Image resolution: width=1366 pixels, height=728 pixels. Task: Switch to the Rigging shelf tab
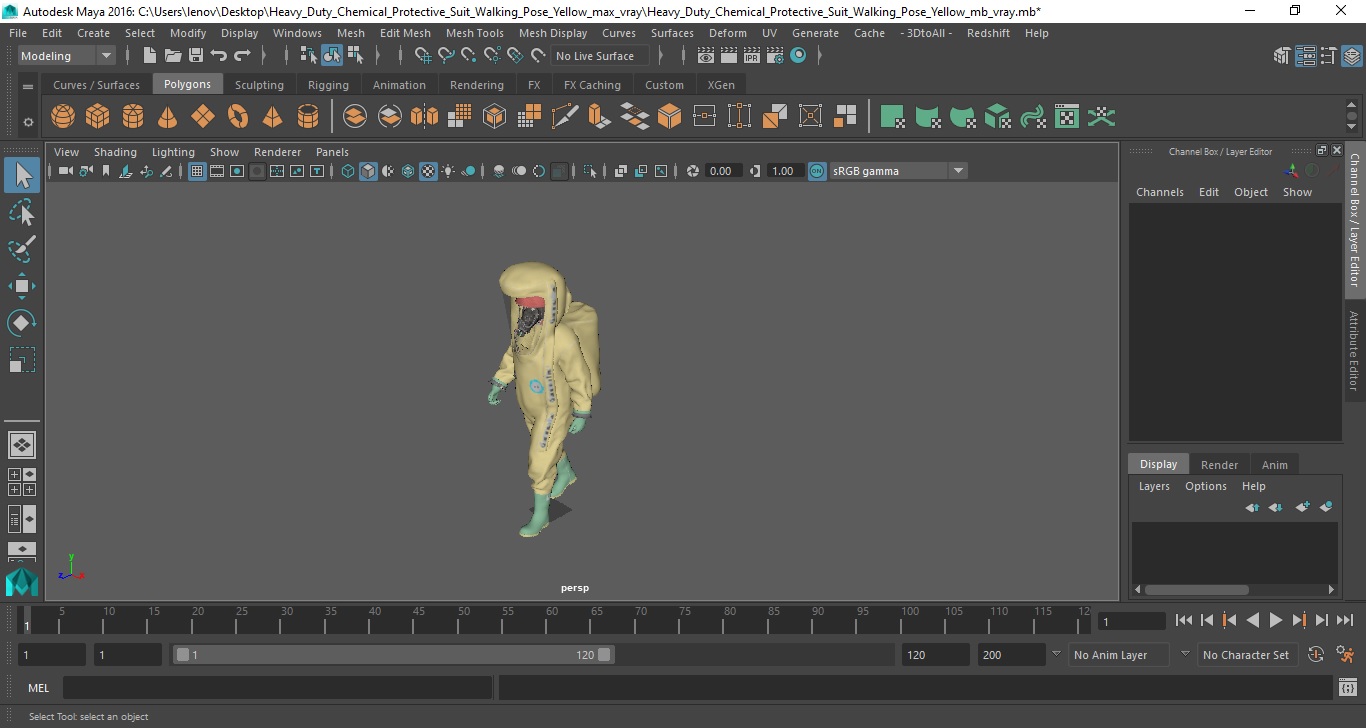(x=328, y=85)
